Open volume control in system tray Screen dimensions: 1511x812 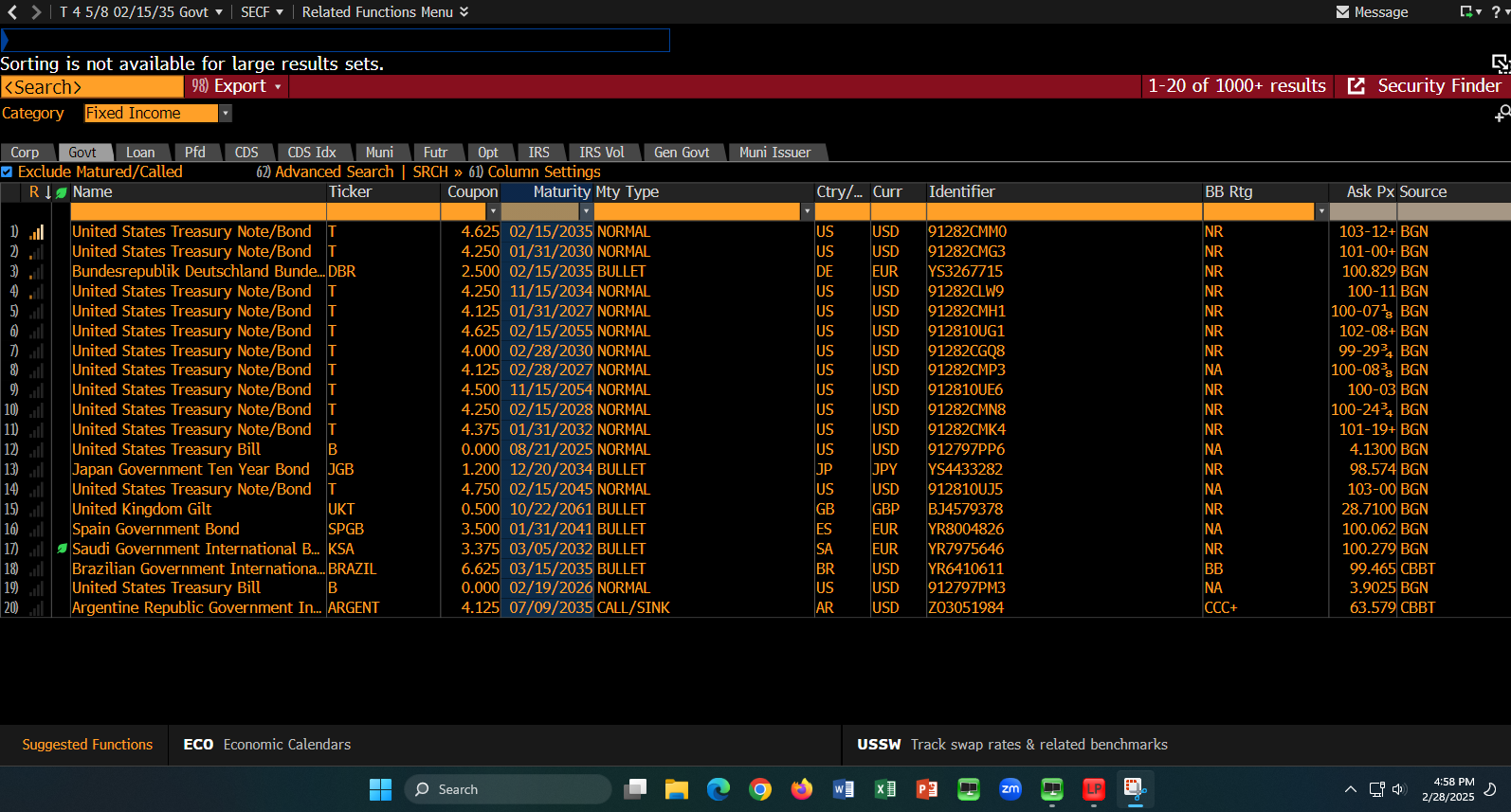click(1399, 789)
